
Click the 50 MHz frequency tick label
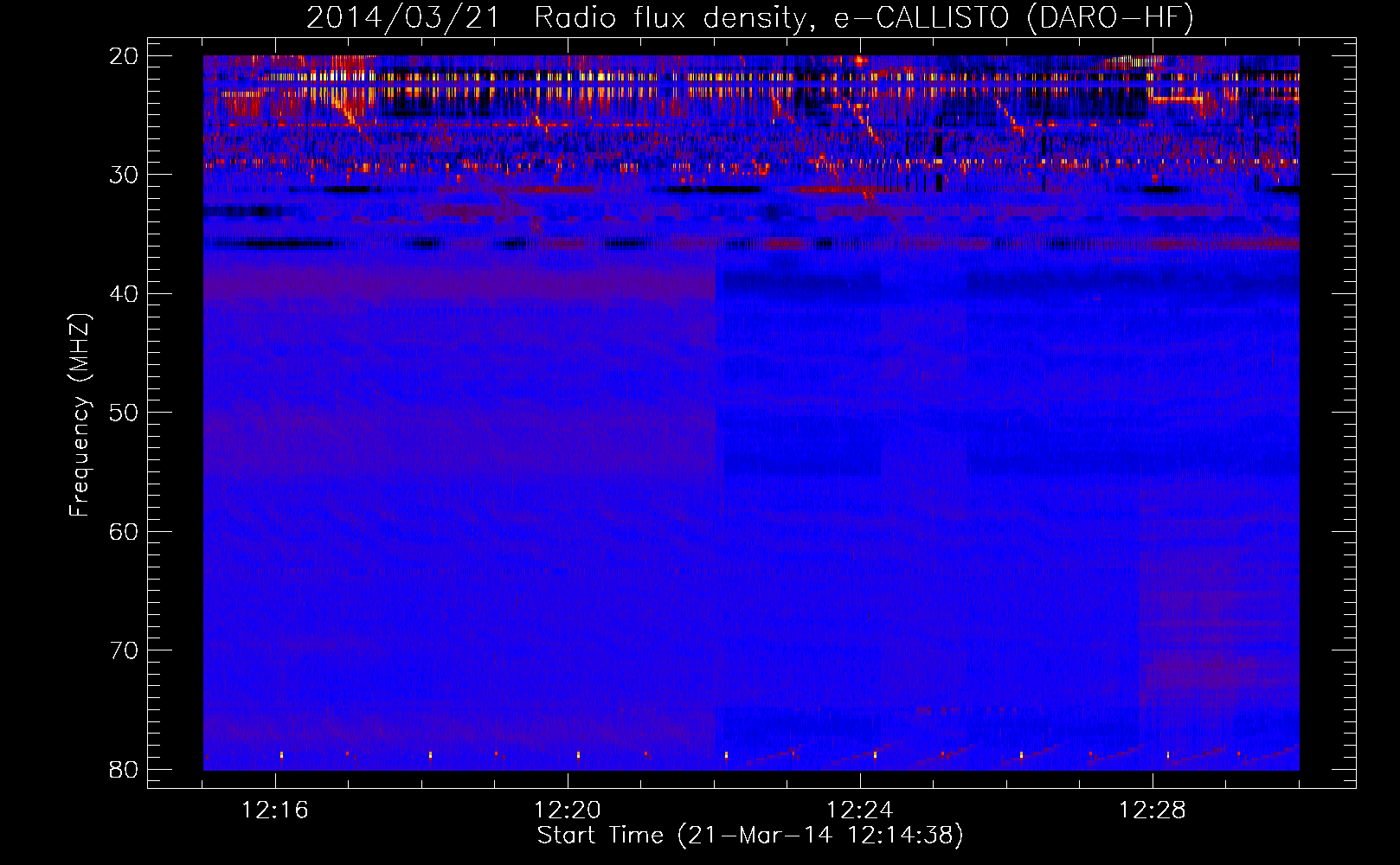[124, 413]
